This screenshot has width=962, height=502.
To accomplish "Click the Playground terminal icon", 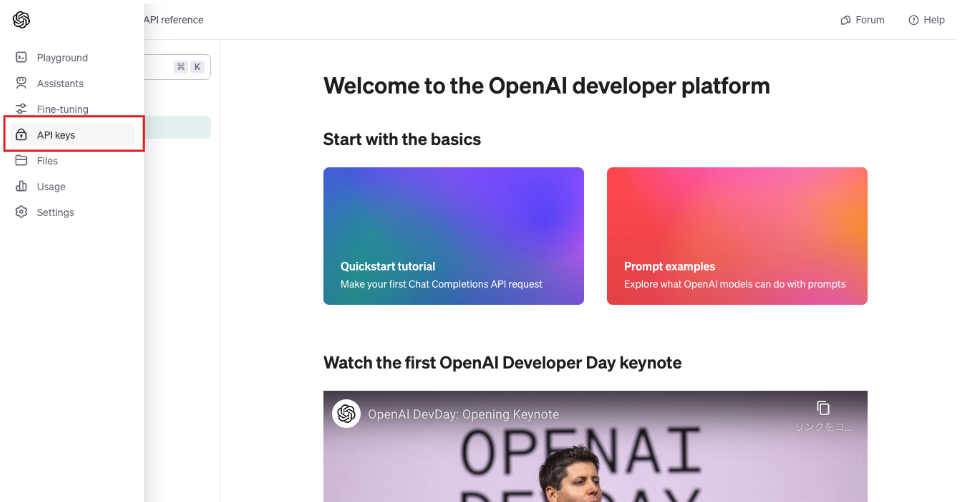I will click(21, 57).
